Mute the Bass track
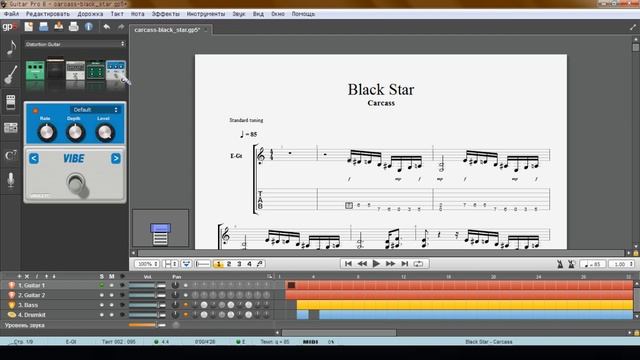Image resolution: width=640 pixels, height=360 pixels. coord(111,305)
